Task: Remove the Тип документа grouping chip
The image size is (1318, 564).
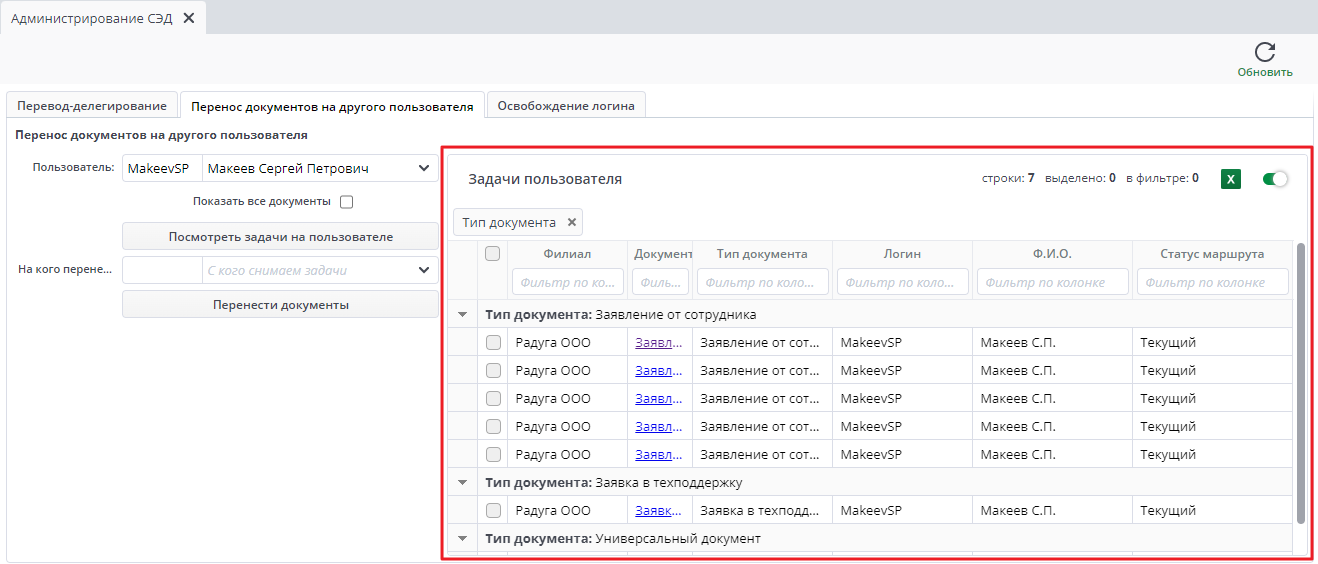Action: click(x=572, y=222)
